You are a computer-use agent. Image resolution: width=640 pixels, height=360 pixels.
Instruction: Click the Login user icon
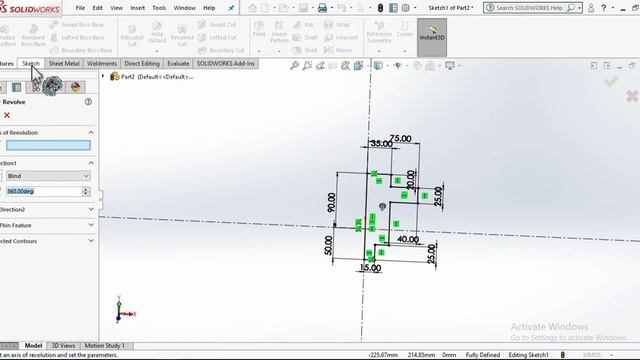pos(591,8)
